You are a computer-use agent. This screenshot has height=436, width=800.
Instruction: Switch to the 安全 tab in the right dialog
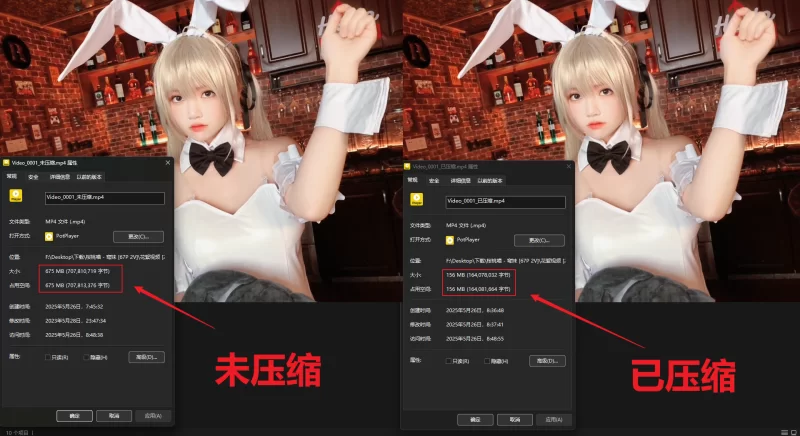click(x=434, y=181)
